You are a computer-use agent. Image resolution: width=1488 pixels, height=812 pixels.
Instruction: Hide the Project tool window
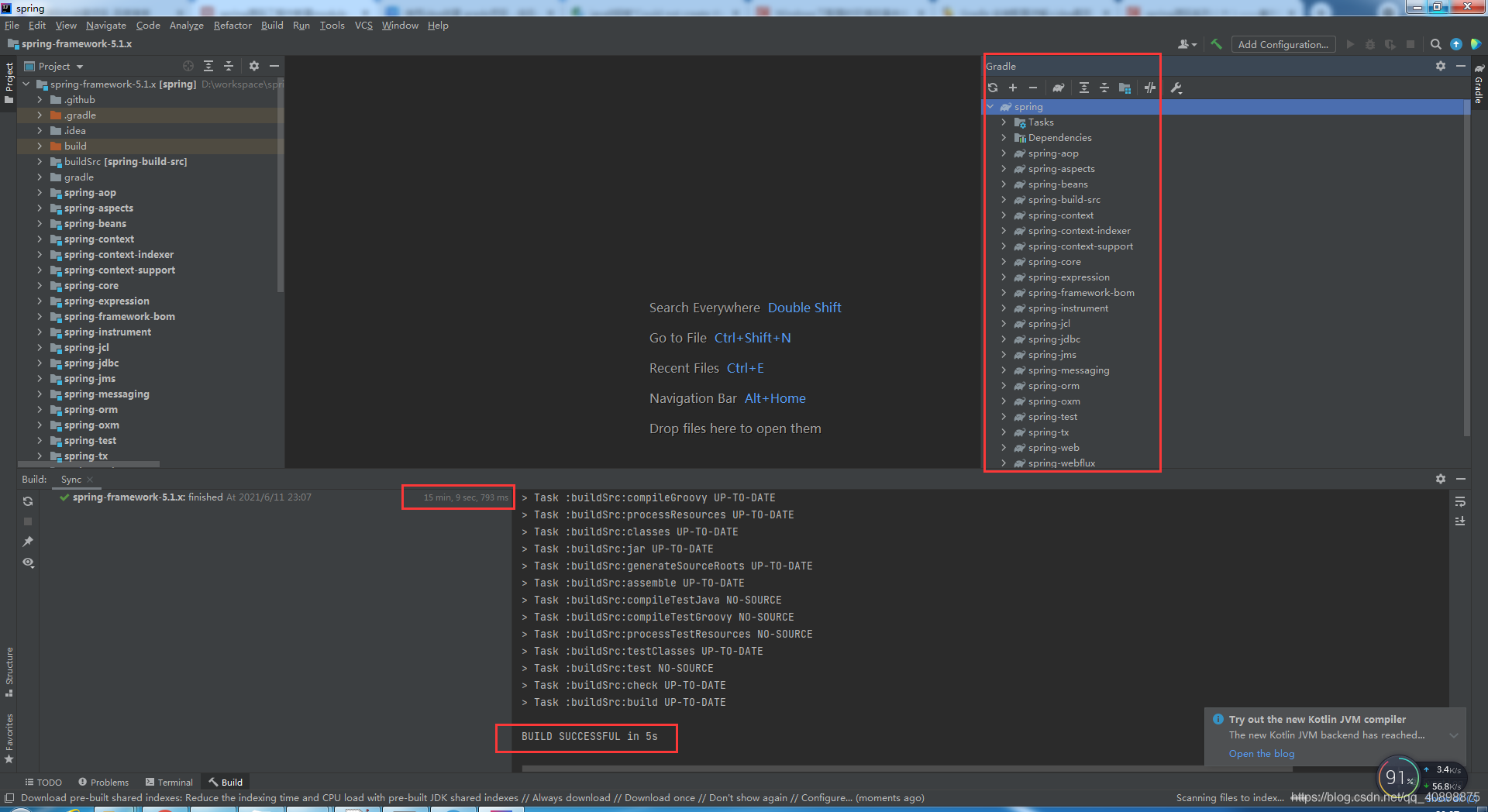point(274,66)
